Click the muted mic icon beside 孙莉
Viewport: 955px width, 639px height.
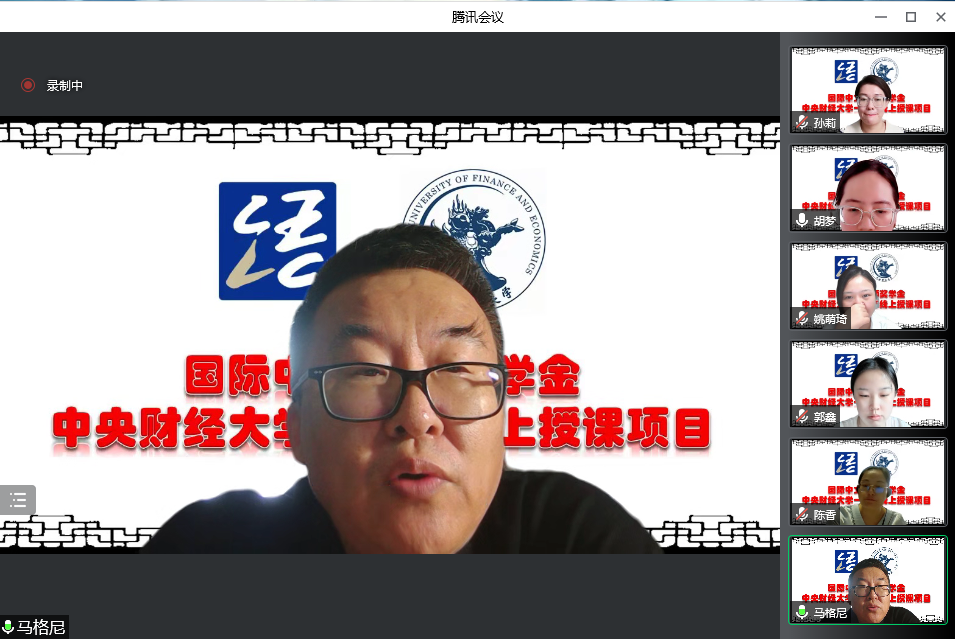pyautogui.click(x=802, y=123)
